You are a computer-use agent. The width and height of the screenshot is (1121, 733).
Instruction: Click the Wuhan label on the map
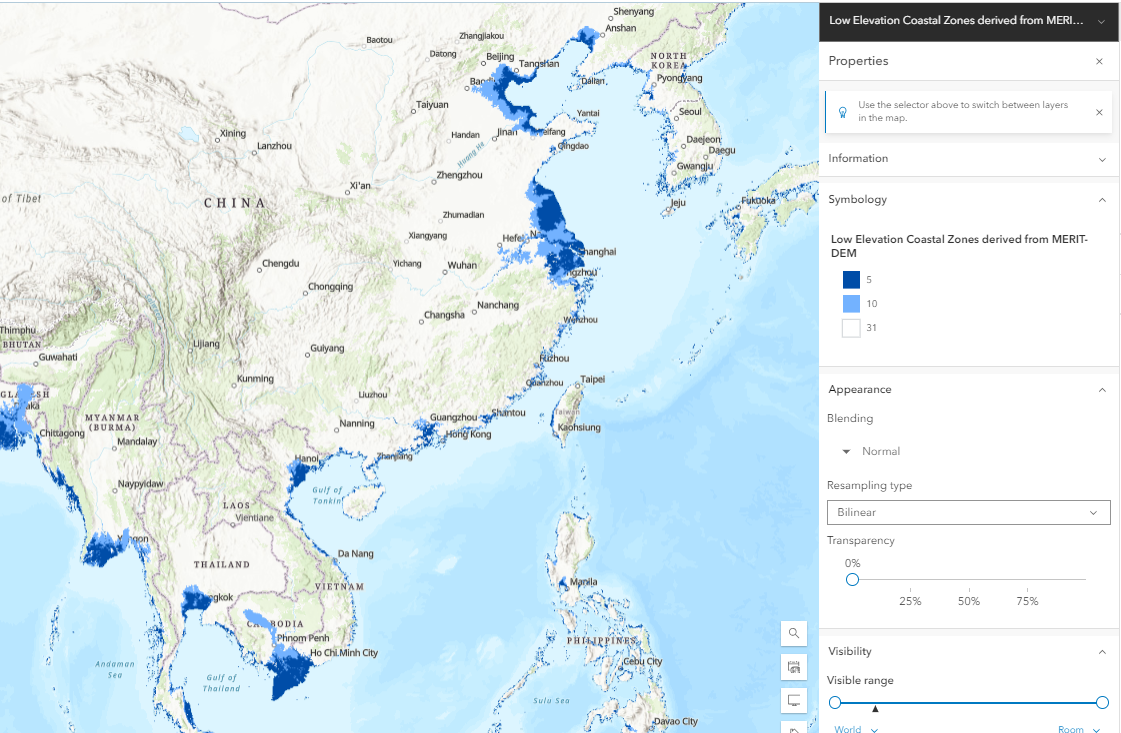tap(462, 265)
